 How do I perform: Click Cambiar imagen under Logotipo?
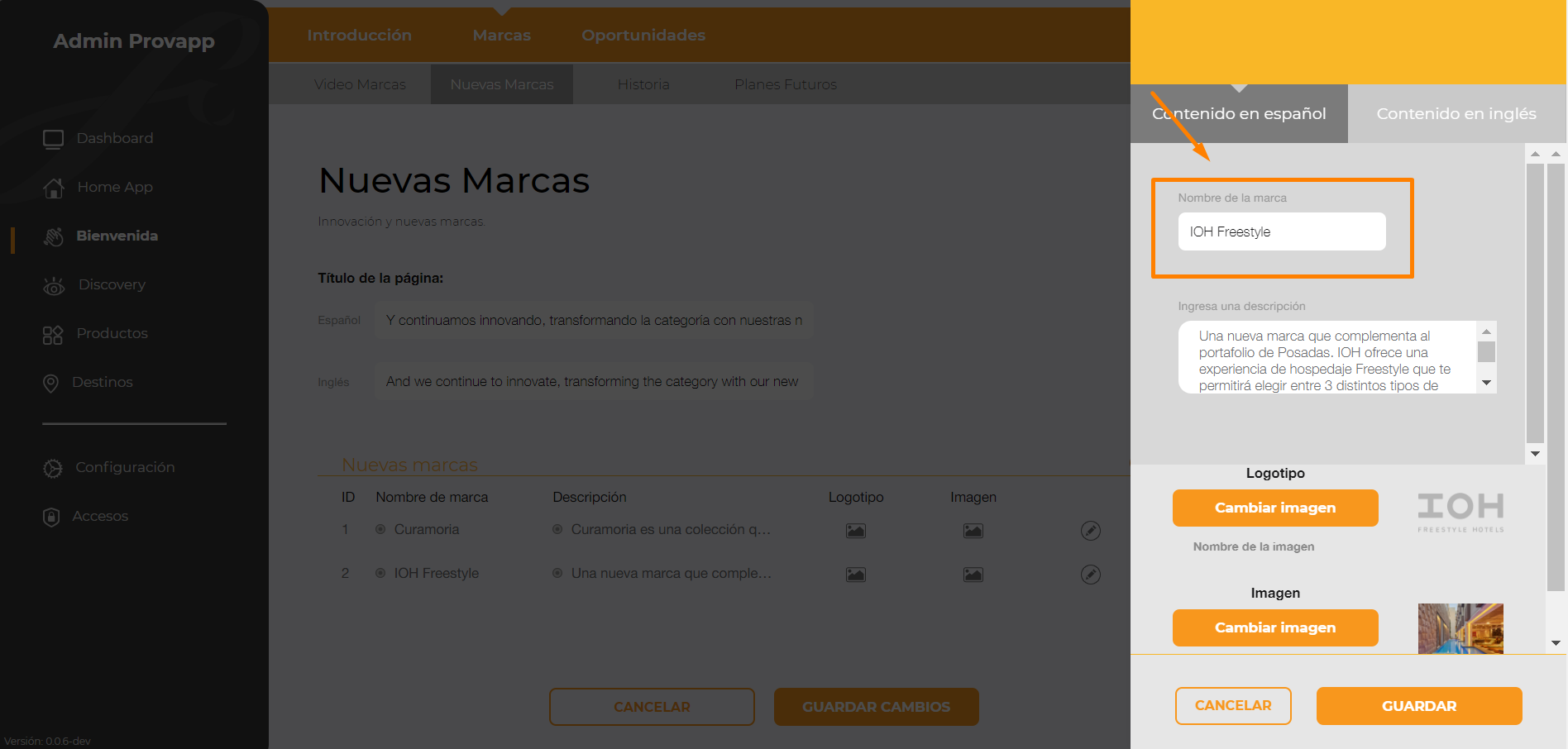coord(1275,508)
